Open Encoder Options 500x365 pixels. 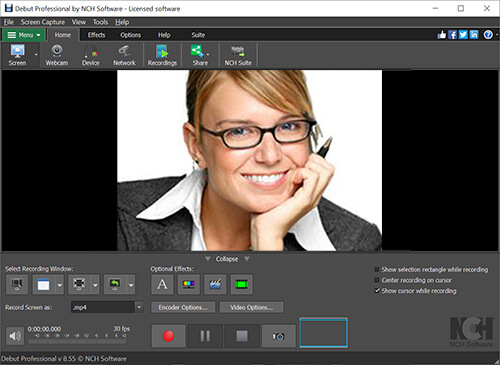(183, 307)
